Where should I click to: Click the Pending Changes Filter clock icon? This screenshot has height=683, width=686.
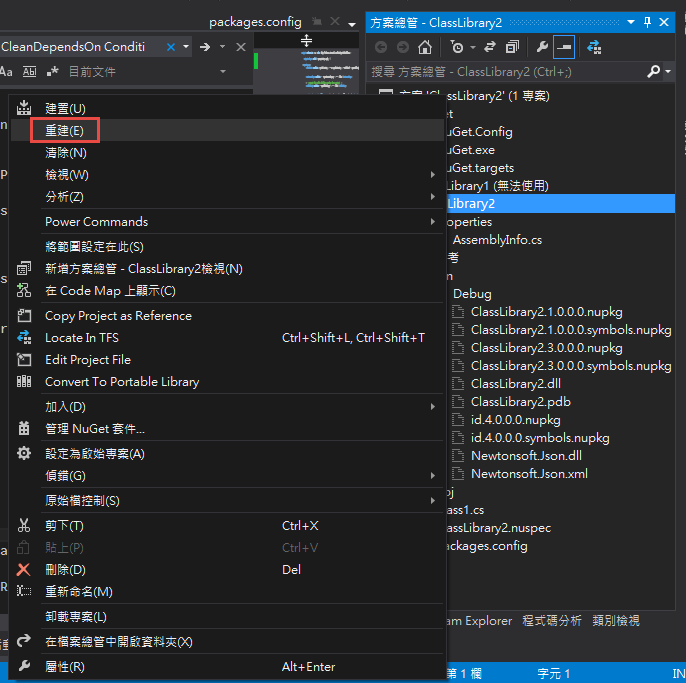click(457, 47)
